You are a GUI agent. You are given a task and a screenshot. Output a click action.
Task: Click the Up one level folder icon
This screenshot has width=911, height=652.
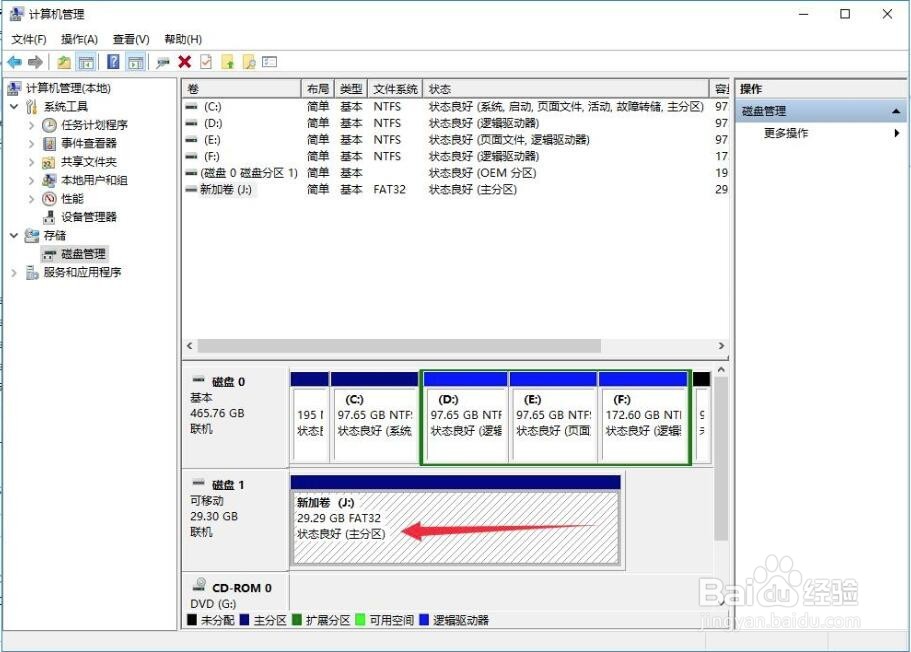(64, 62)
